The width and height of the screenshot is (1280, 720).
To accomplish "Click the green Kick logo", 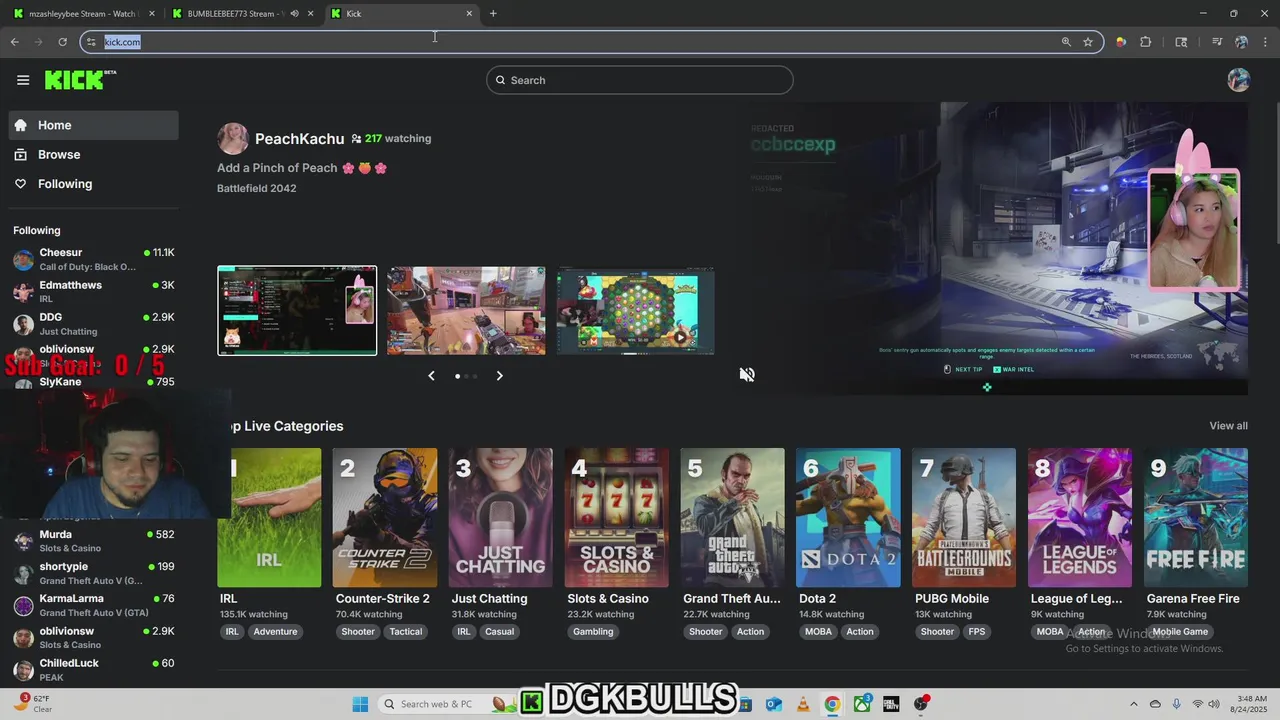I will [80, 80].
